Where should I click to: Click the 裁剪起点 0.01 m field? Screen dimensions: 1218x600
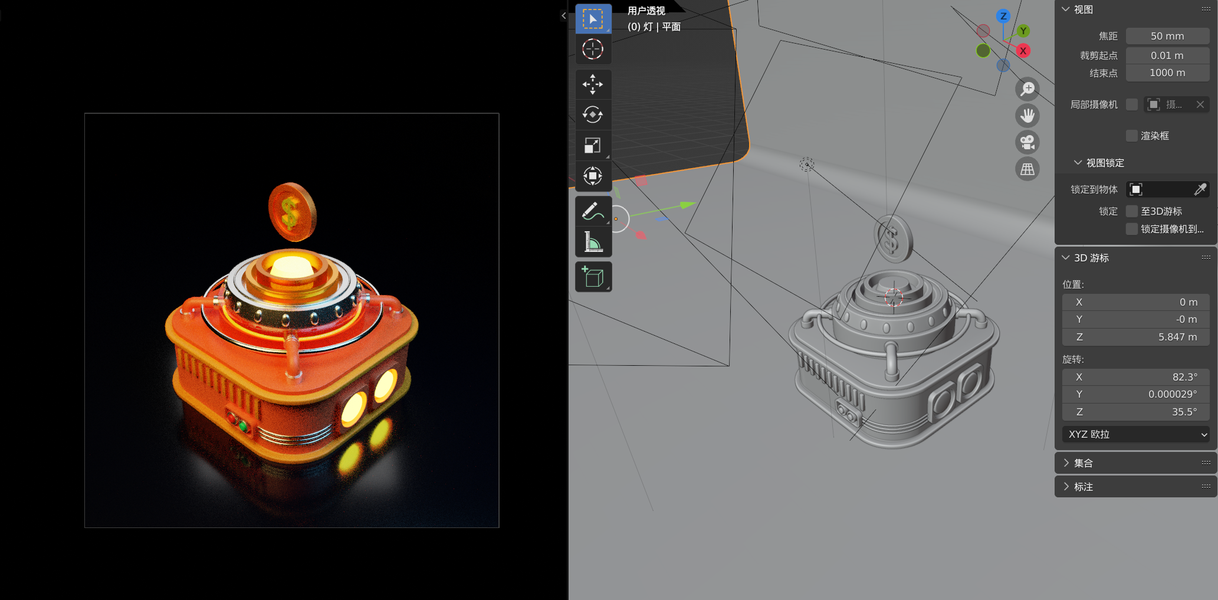[x=1167, y=55]
